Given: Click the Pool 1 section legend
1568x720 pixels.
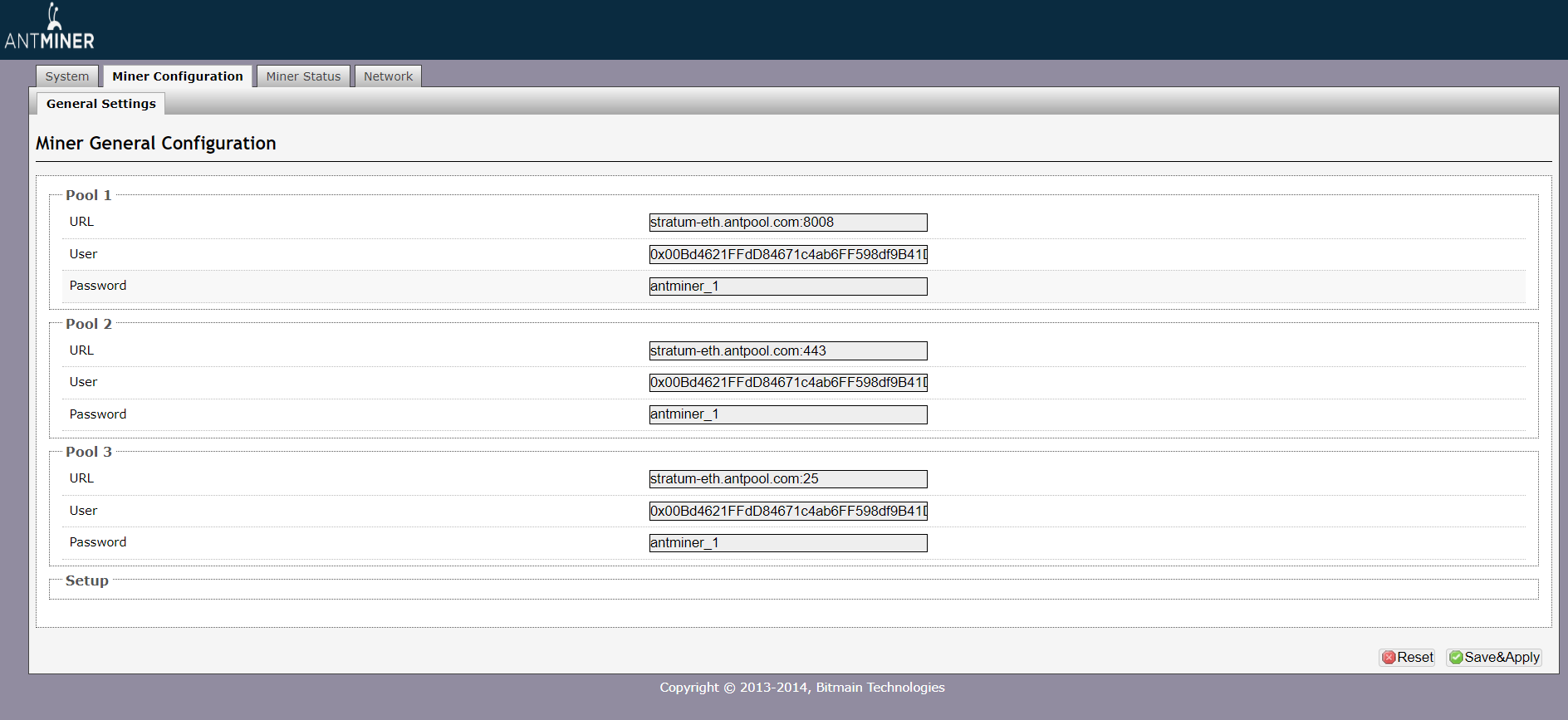Looking at the screenshot, I should click(x=89, y=195).
